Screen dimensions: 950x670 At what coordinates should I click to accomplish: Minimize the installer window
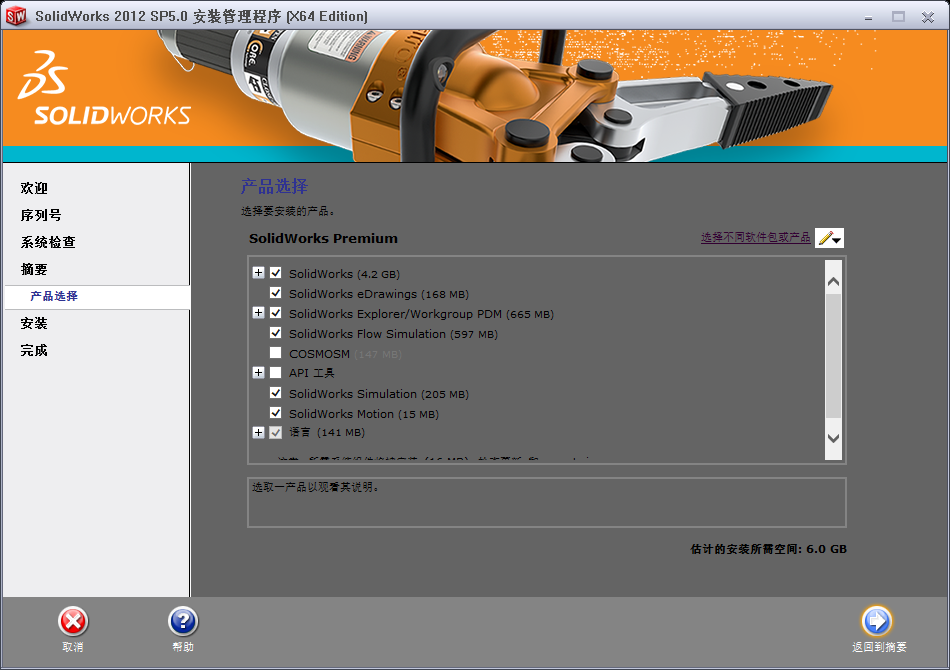point(868,17)
